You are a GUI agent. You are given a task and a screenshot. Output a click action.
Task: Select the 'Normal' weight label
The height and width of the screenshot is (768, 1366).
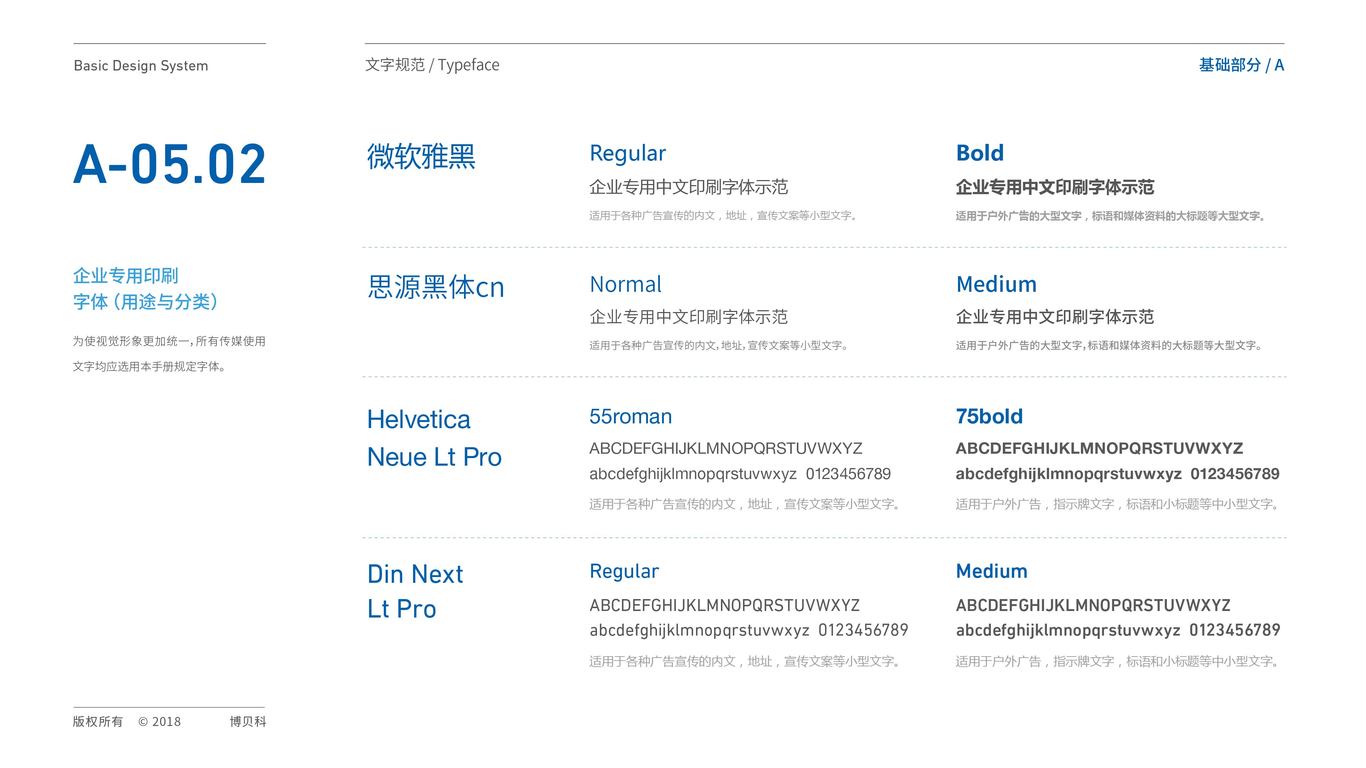[625, 284]
